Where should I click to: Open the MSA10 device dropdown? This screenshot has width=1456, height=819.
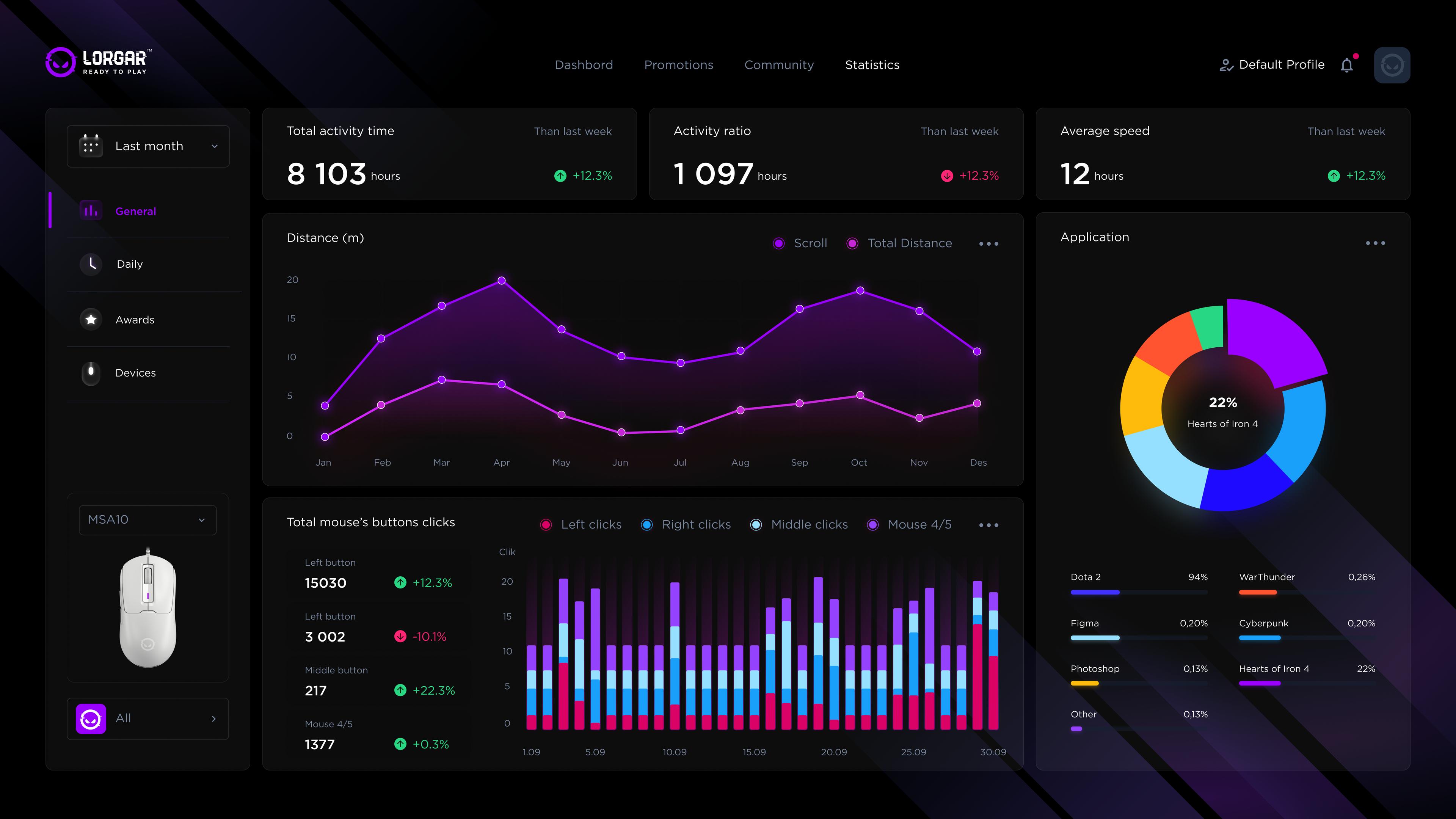click(147, 519)
